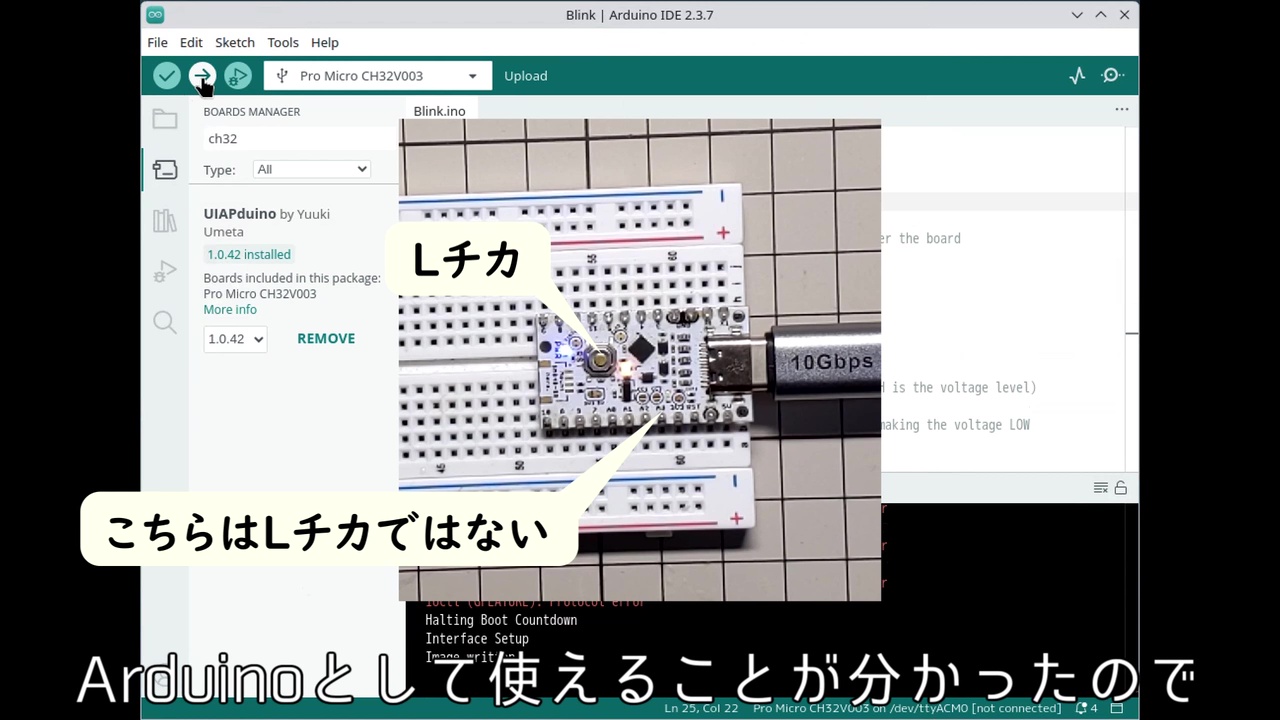The image size is (1280, 720).
Task: Click the Verify checkmark button
Action: 166,76
